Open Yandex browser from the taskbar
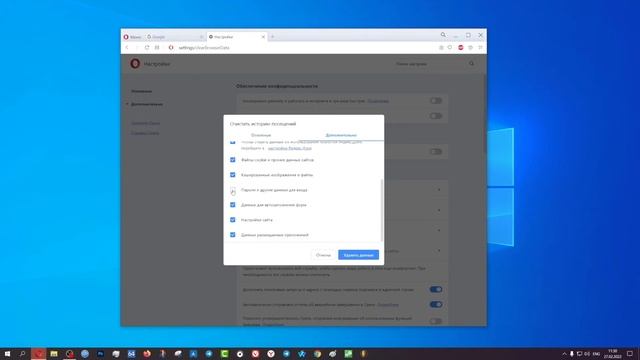Viewport: 640px width, 360px height. tap(271, 354)
